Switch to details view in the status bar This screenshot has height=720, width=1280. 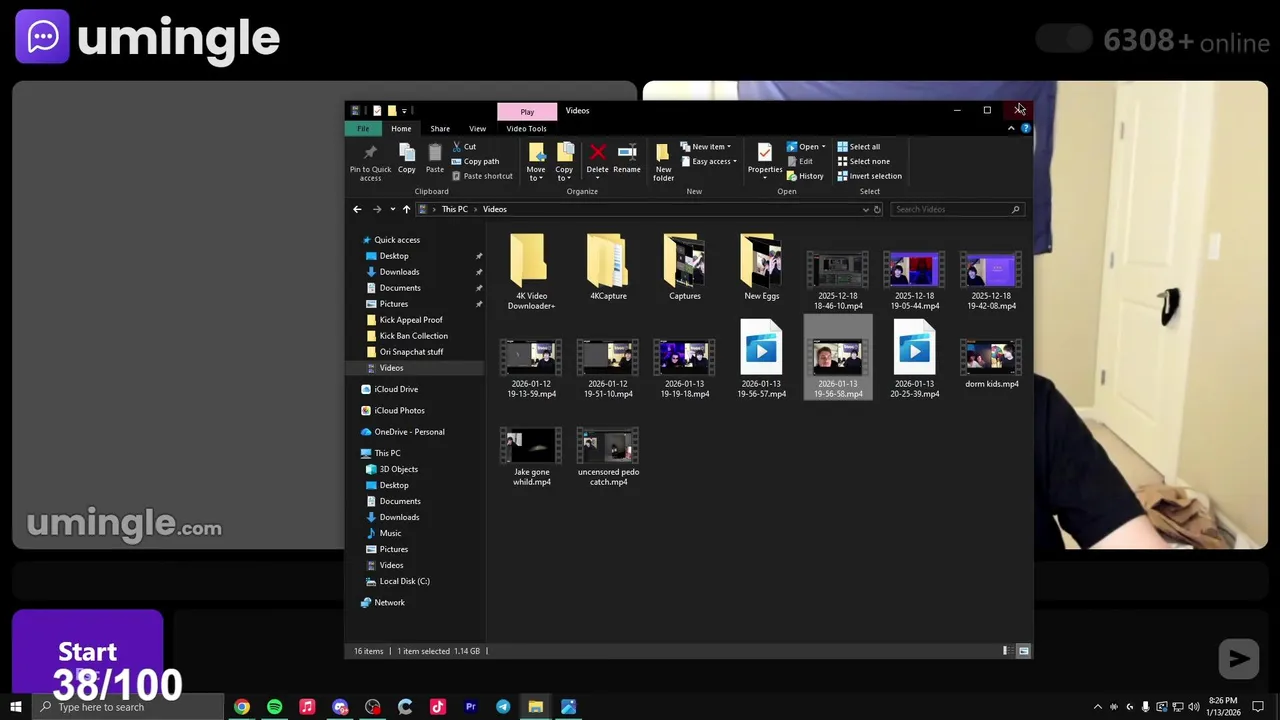click(x=1007, y=651)
